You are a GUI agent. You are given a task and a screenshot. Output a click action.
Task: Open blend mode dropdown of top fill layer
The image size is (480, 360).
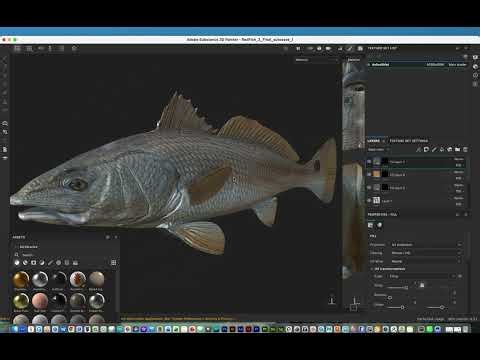[x=459, y=159]
